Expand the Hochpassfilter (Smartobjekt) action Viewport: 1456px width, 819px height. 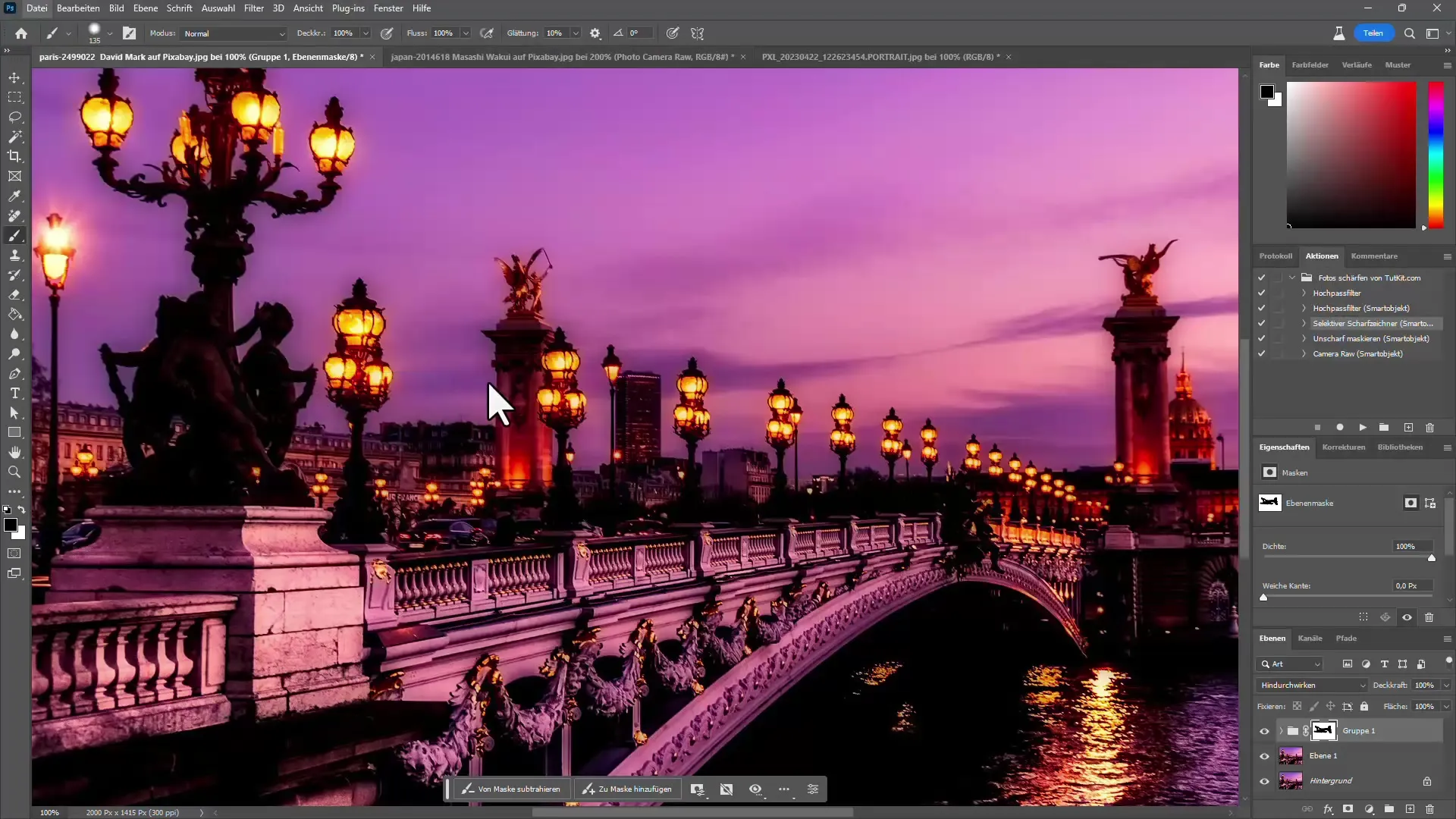(x=1304, y=308)
